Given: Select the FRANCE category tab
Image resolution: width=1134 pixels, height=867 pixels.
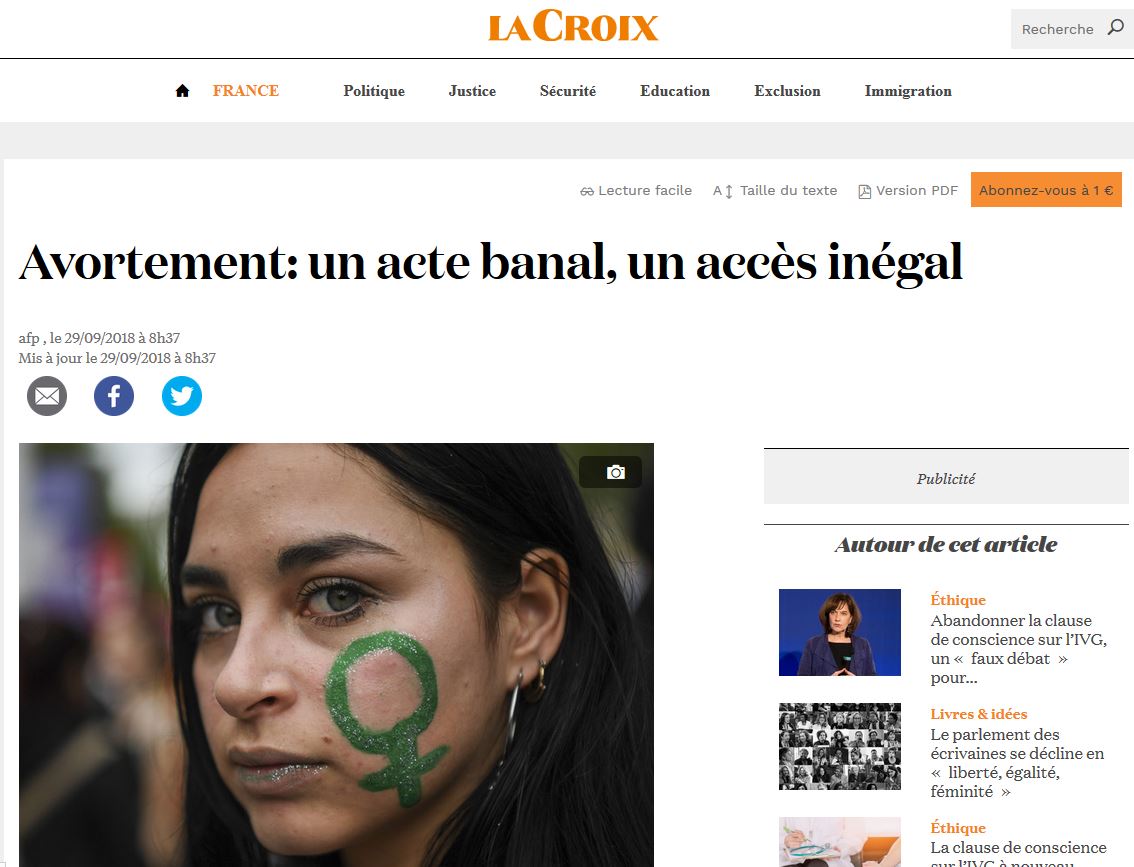Looking at the screenshot, I should click(x=246, y=91).
